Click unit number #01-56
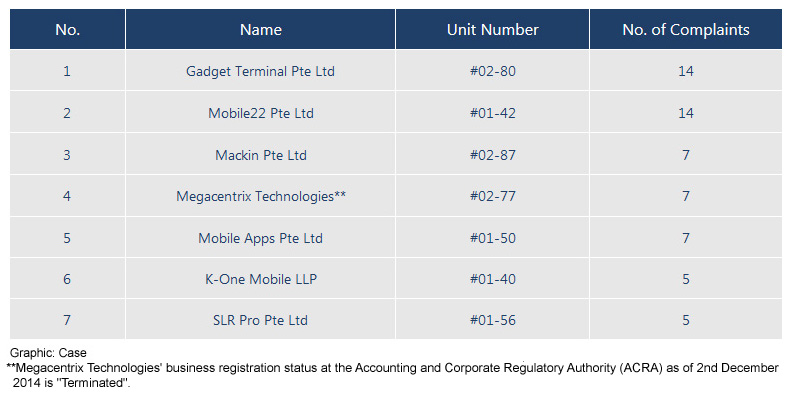This screenshot has width=791, height=396. (493, 320)
